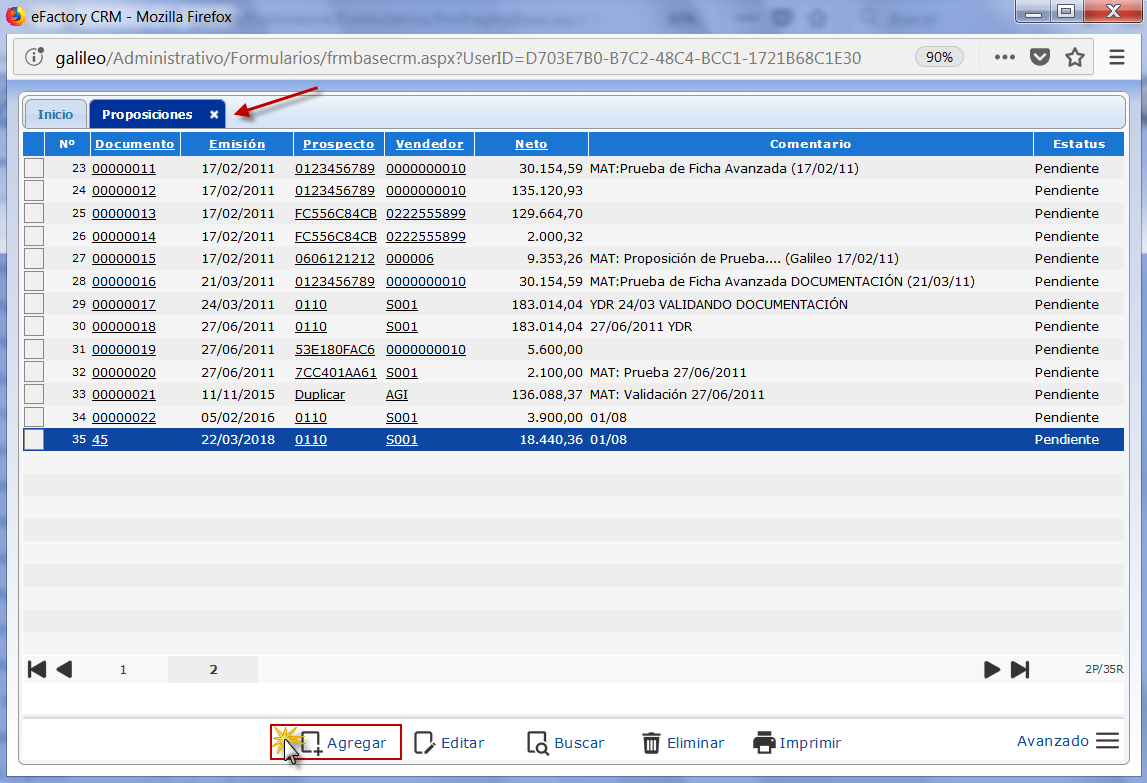The height and width of the screenshot is (783, 1147).
Task: Check the box for row 23
Action: [x=34, y=169]
